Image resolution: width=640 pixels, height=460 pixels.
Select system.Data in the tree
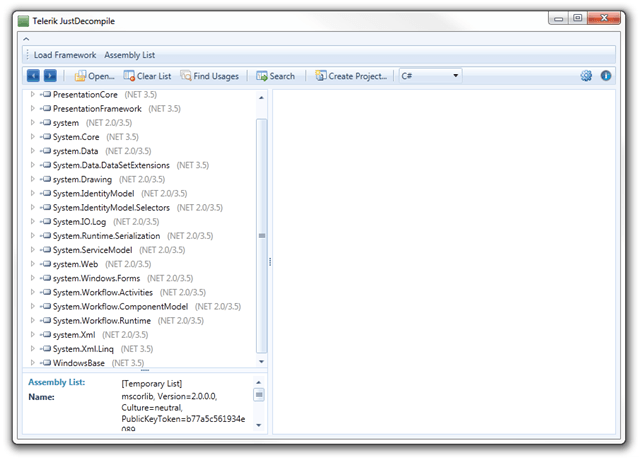[x=76, y=151]
